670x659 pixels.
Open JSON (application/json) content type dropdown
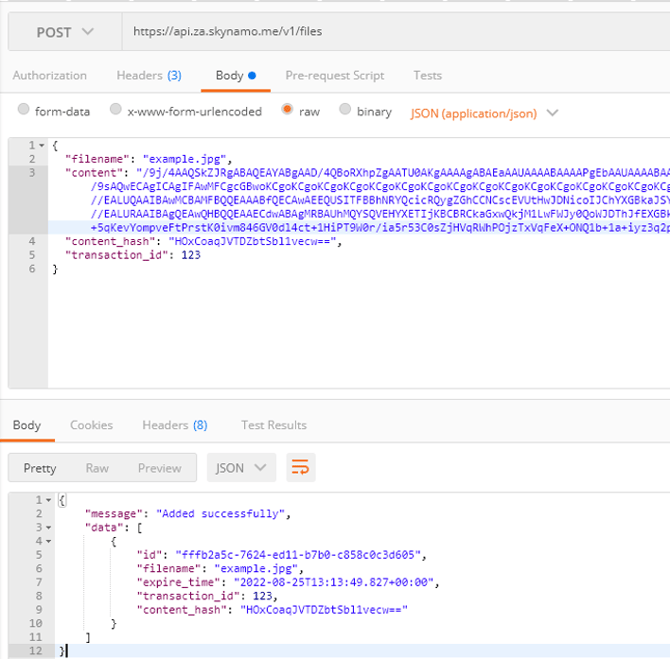point(484,113)
